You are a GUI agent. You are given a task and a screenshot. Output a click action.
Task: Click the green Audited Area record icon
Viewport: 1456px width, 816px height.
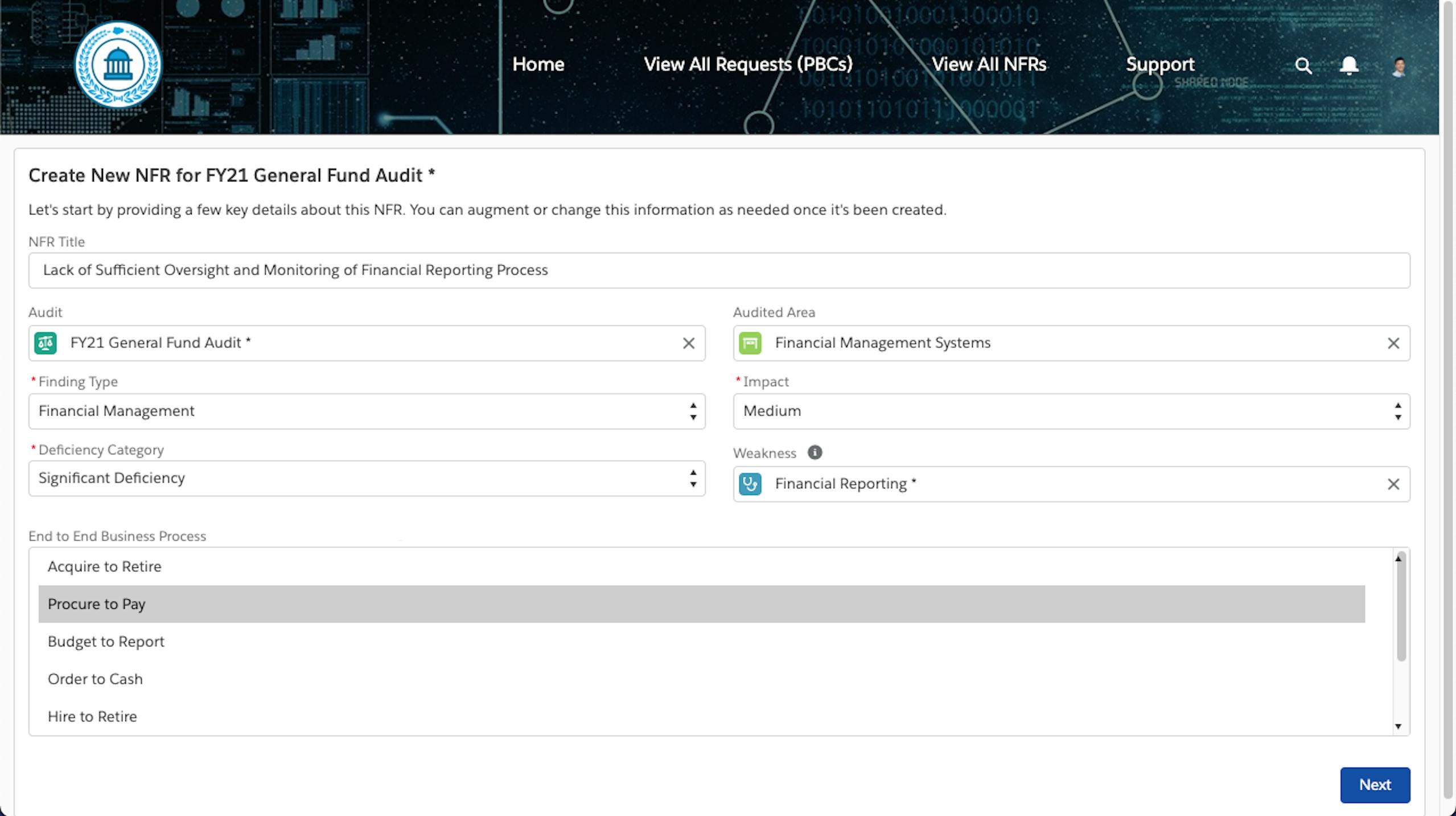pos(750,343)
